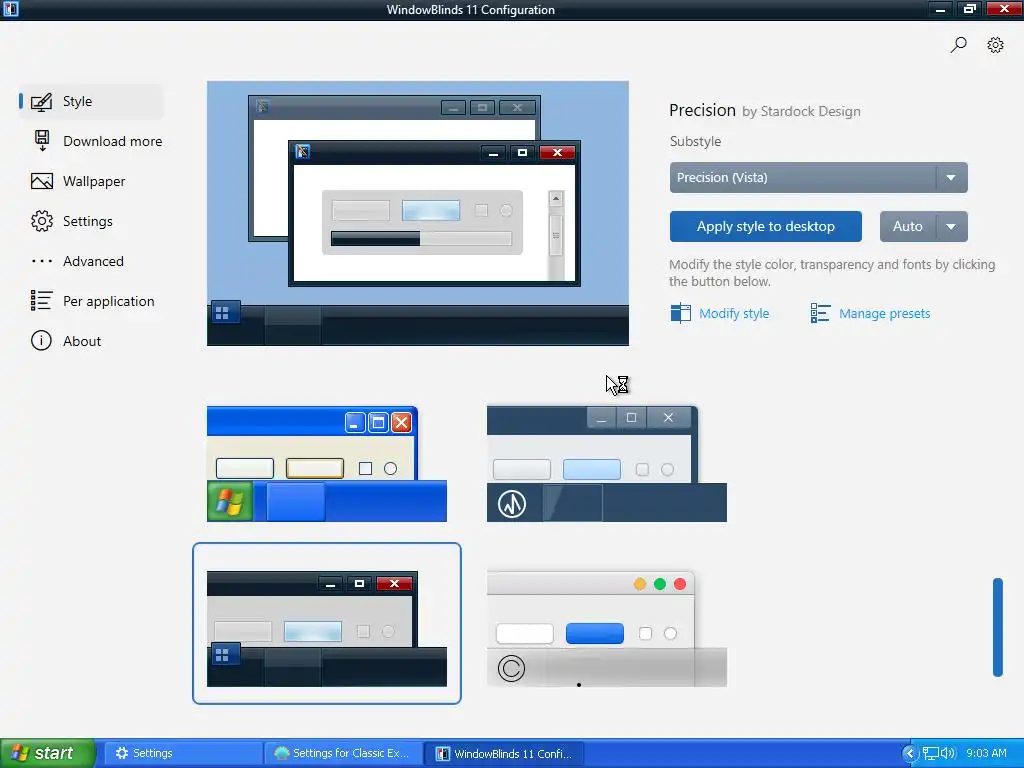Click the Precision style title text

pyautogui.click(x=702, y=110)
